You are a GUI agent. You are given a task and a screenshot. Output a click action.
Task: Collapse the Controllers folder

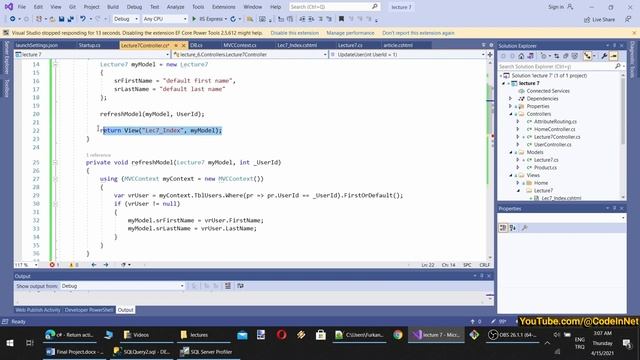(510, 114)
